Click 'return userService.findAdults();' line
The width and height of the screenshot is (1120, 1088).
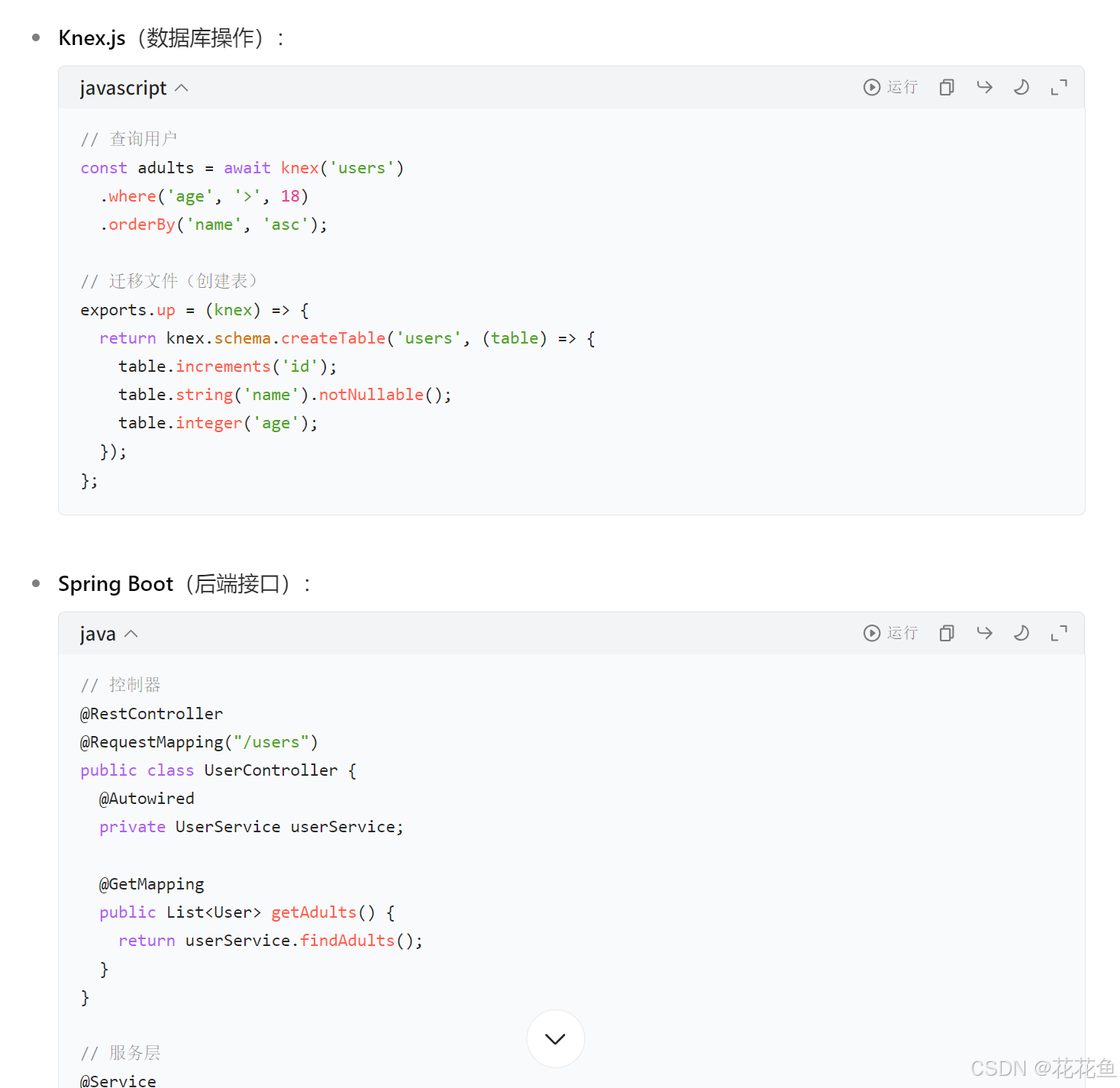point(270,941)
